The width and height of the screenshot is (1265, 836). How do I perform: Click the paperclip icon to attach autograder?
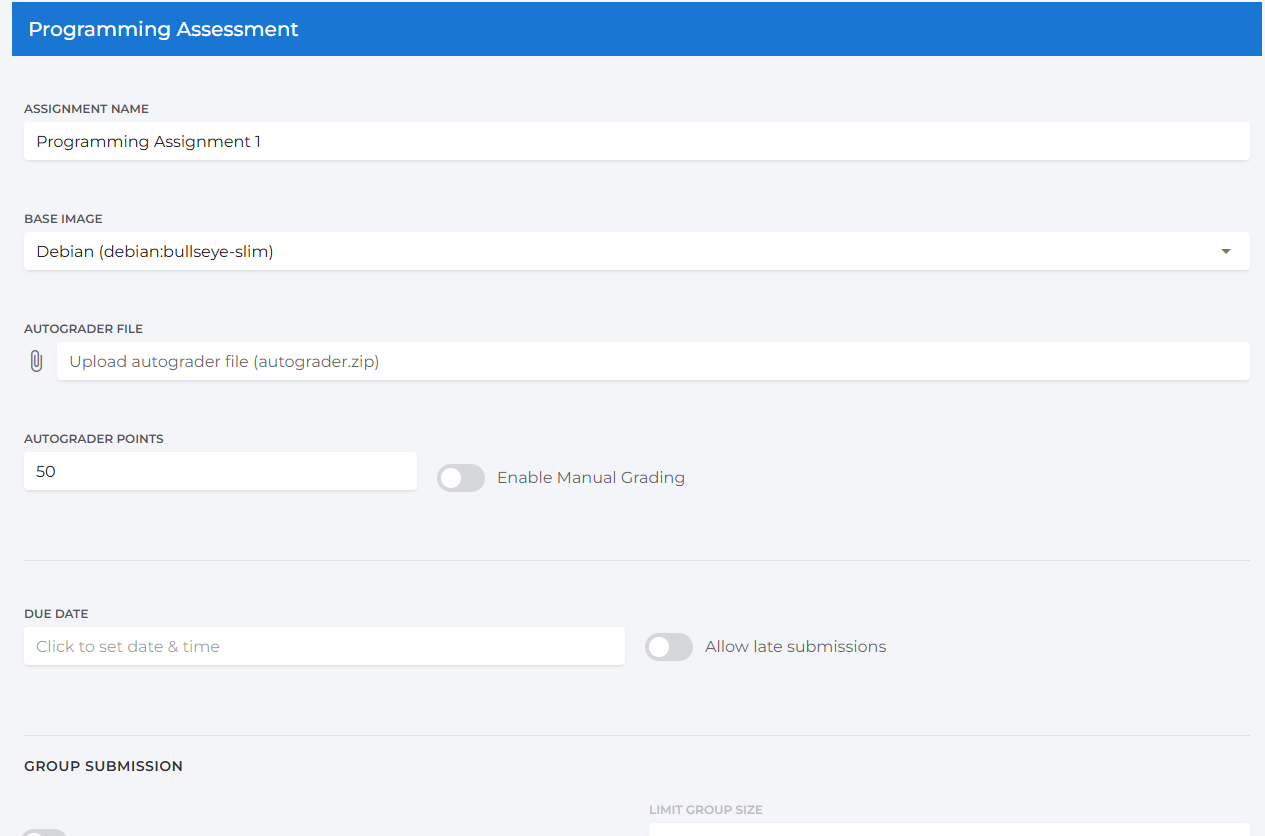click(x=36, y=361)
